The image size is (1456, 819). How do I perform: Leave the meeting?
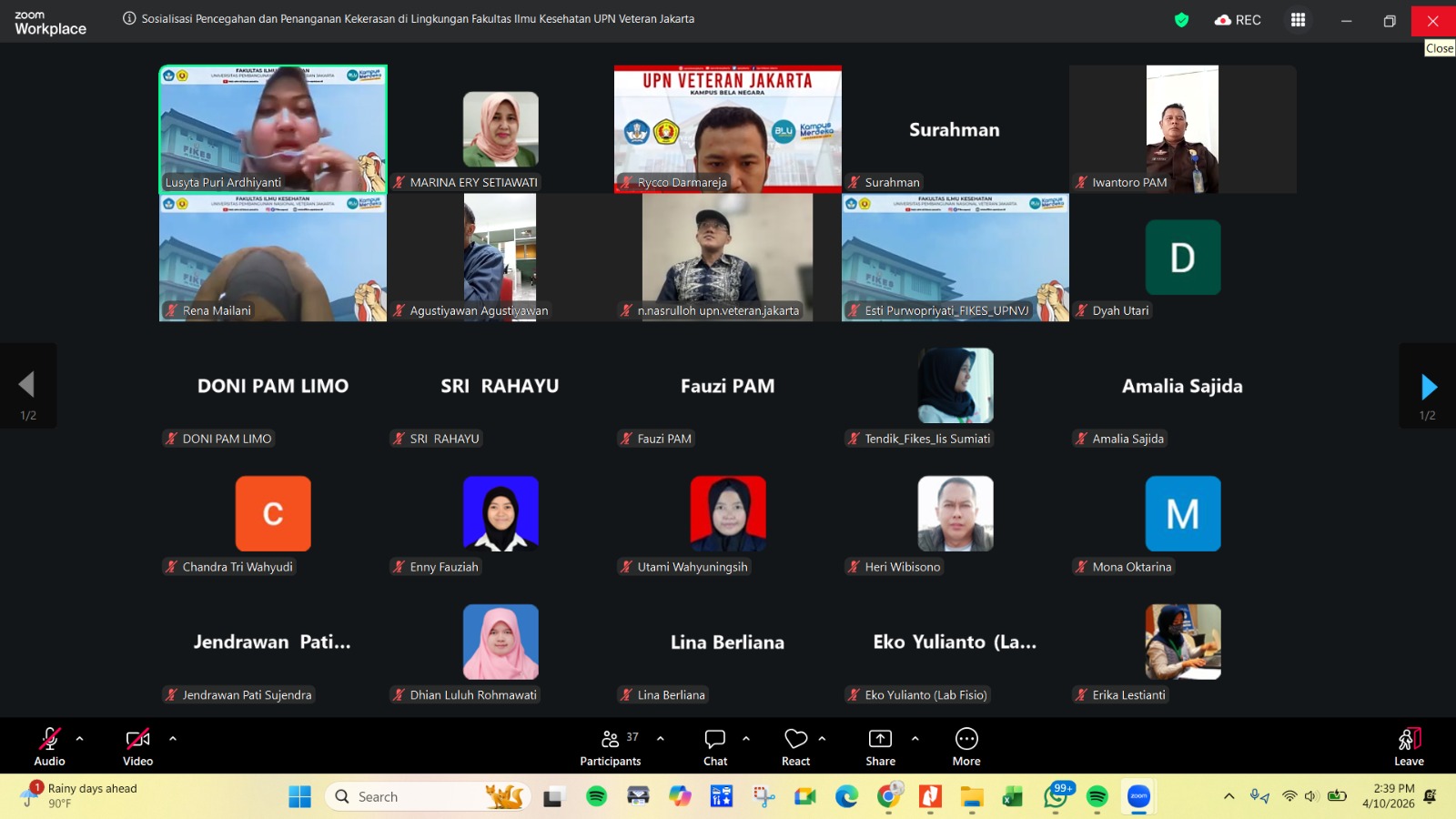coord(1409,746)
